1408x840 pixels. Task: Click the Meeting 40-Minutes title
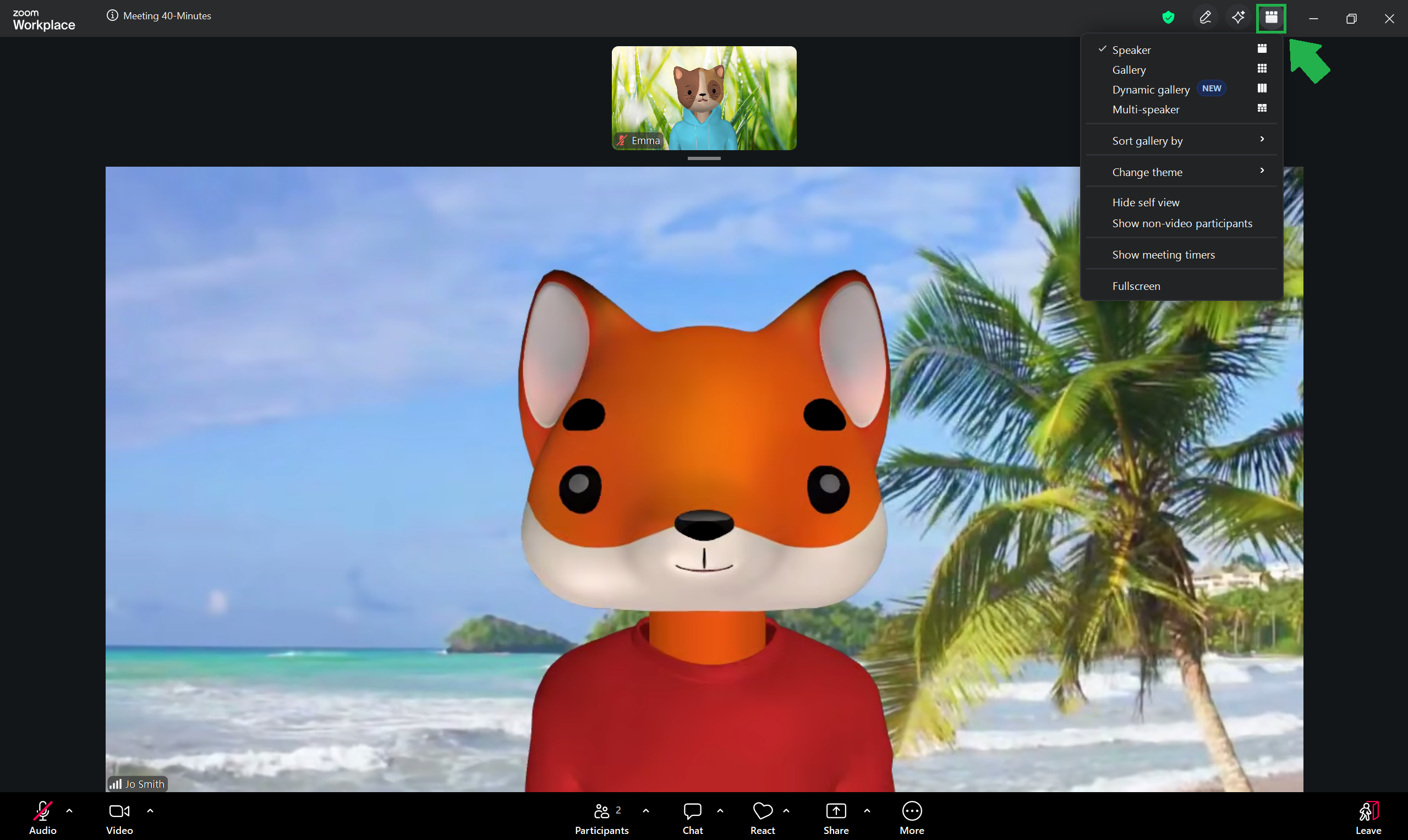coord(167,16)
